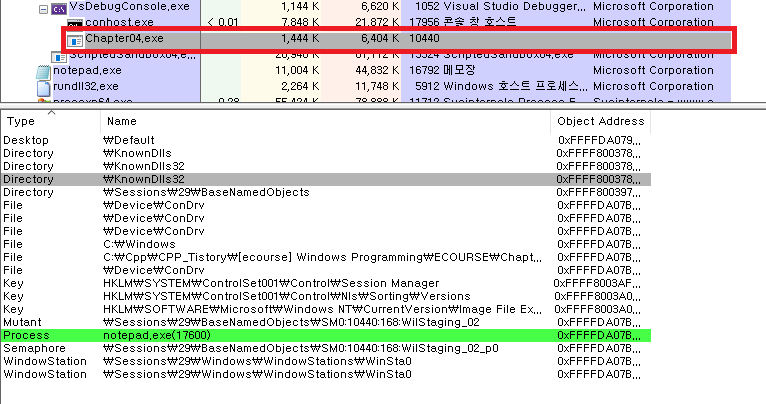Click the rundll32.exe file icon
The height and width of the screenshot is (404, 766).
coord(43,88)
